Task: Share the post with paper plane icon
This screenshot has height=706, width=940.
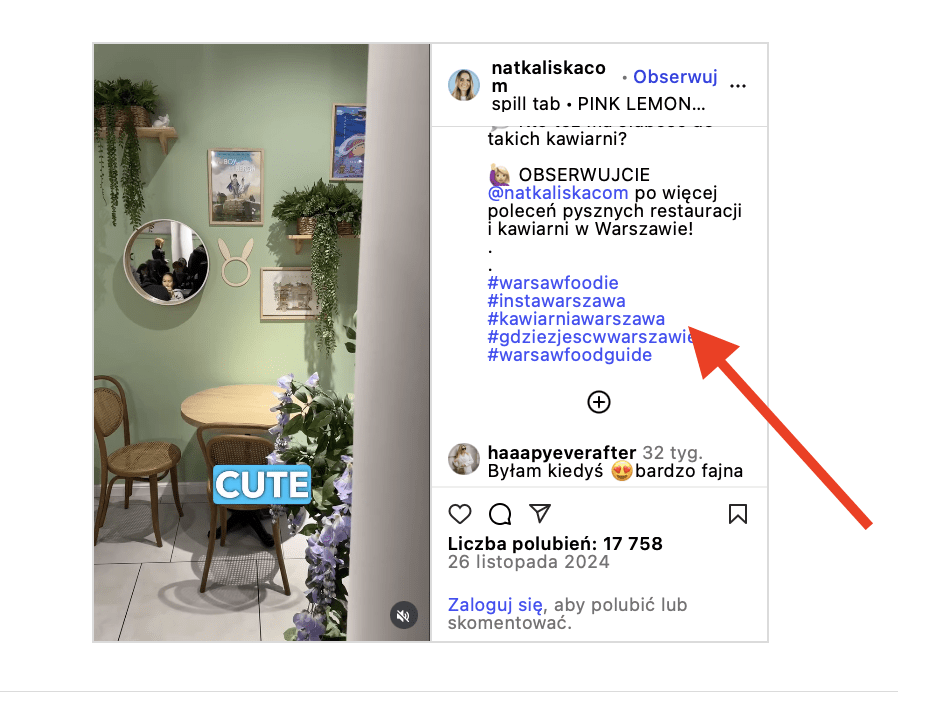Action: point(540,513)
